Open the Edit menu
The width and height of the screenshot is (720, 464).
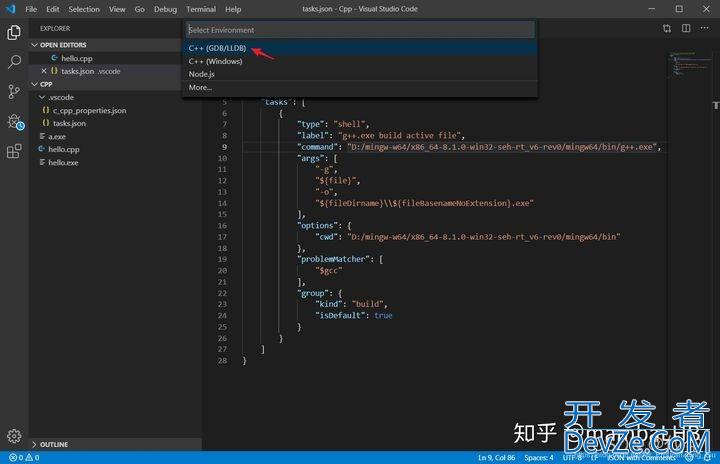point(53,9)
